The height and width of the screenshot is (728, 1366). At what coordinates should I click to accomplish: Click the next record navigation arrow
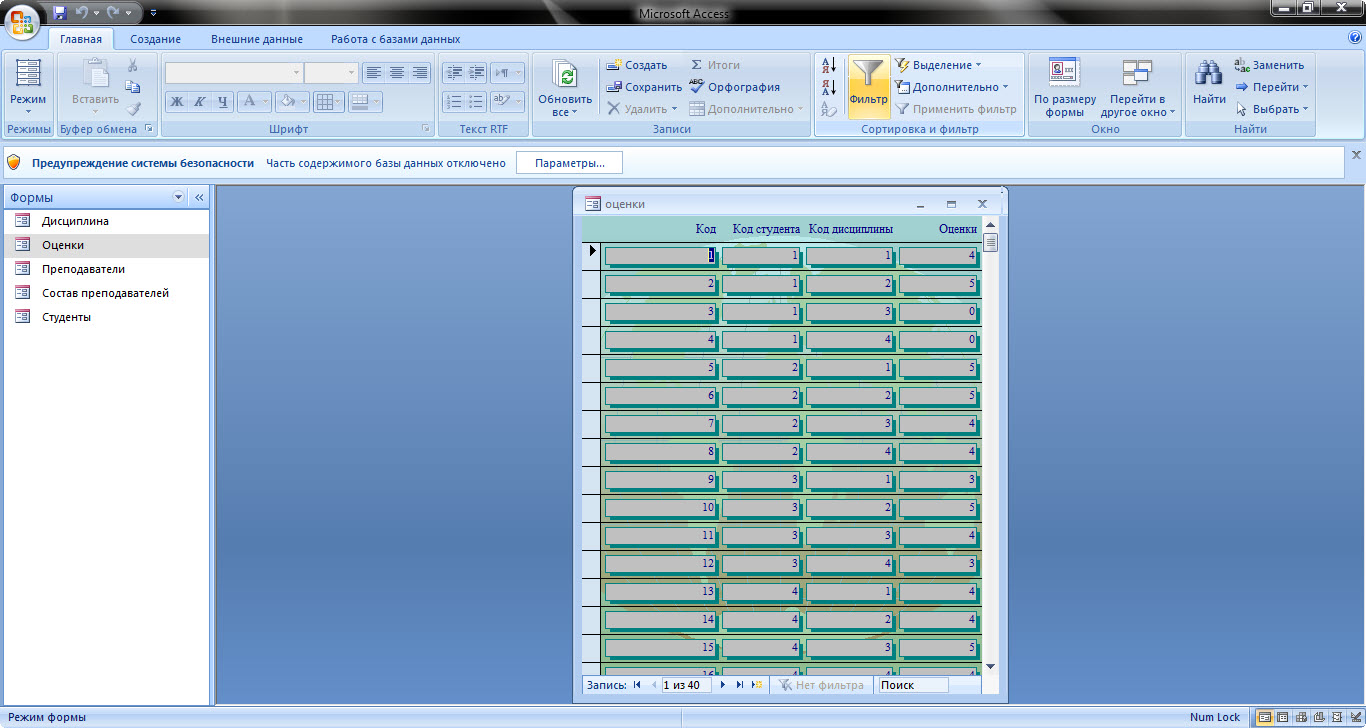tap(723, 685)
